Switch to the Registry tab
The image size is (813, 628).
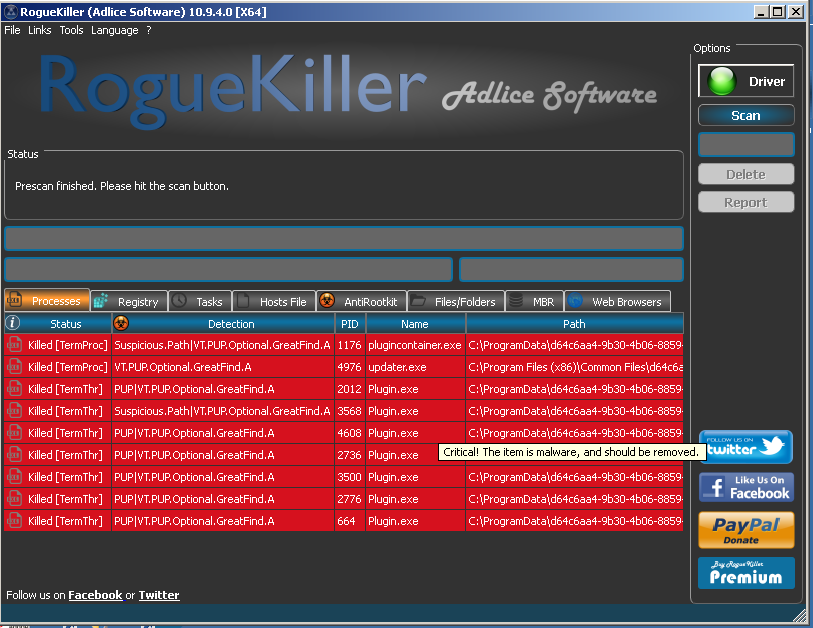(x=129, y=301)
